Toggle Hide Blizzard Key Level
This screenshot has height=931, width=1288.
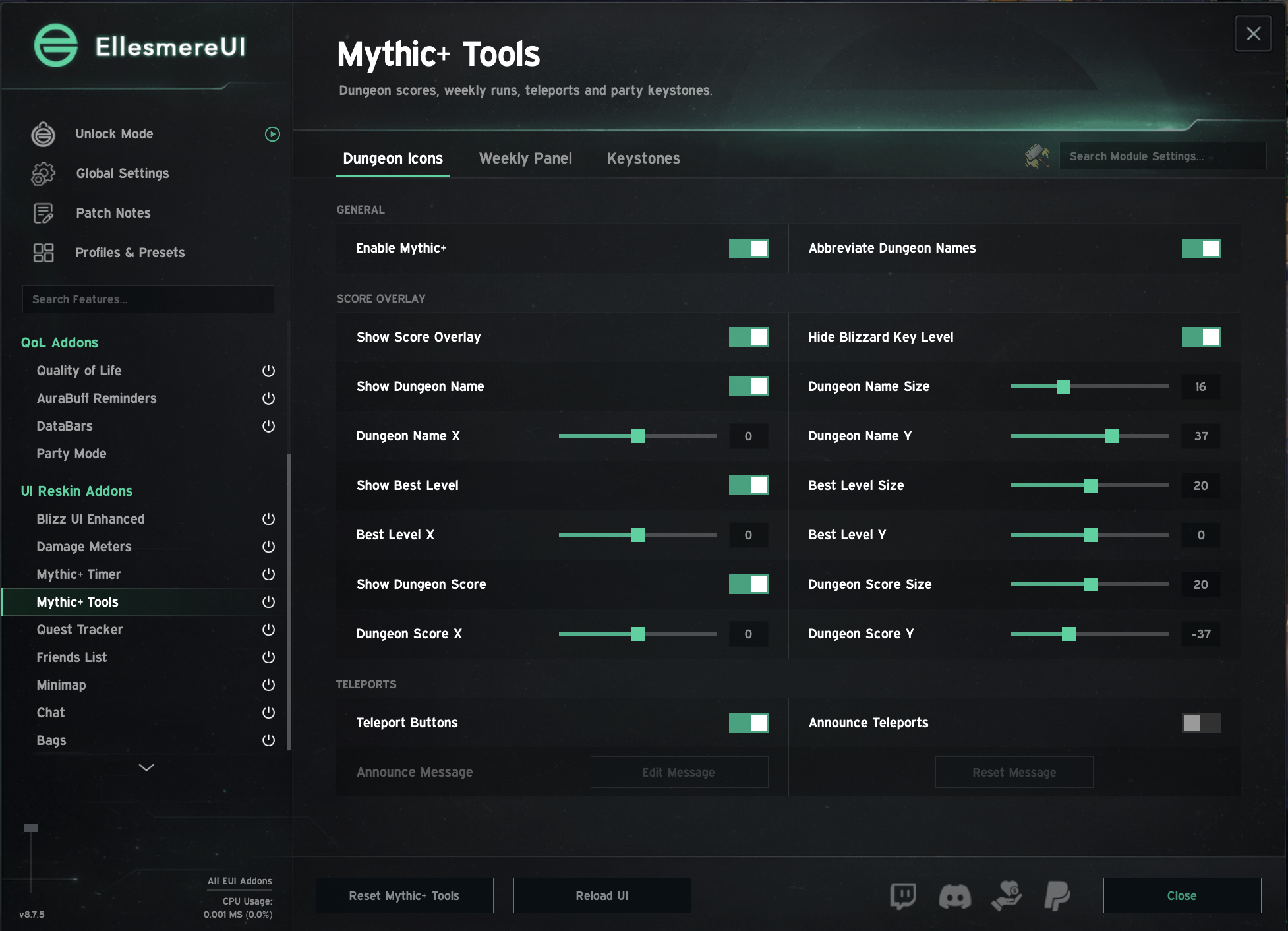(1201, 337)
